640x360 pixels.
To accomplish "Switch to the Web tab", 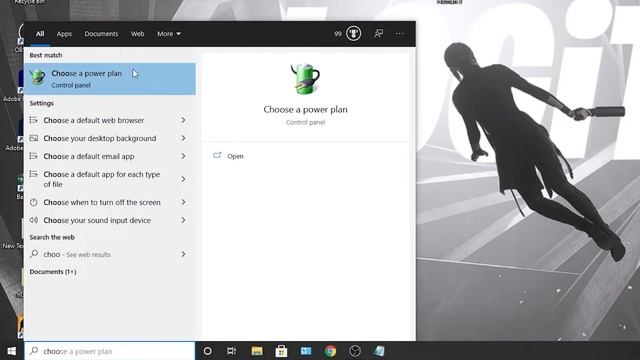I will click(137, 34).
